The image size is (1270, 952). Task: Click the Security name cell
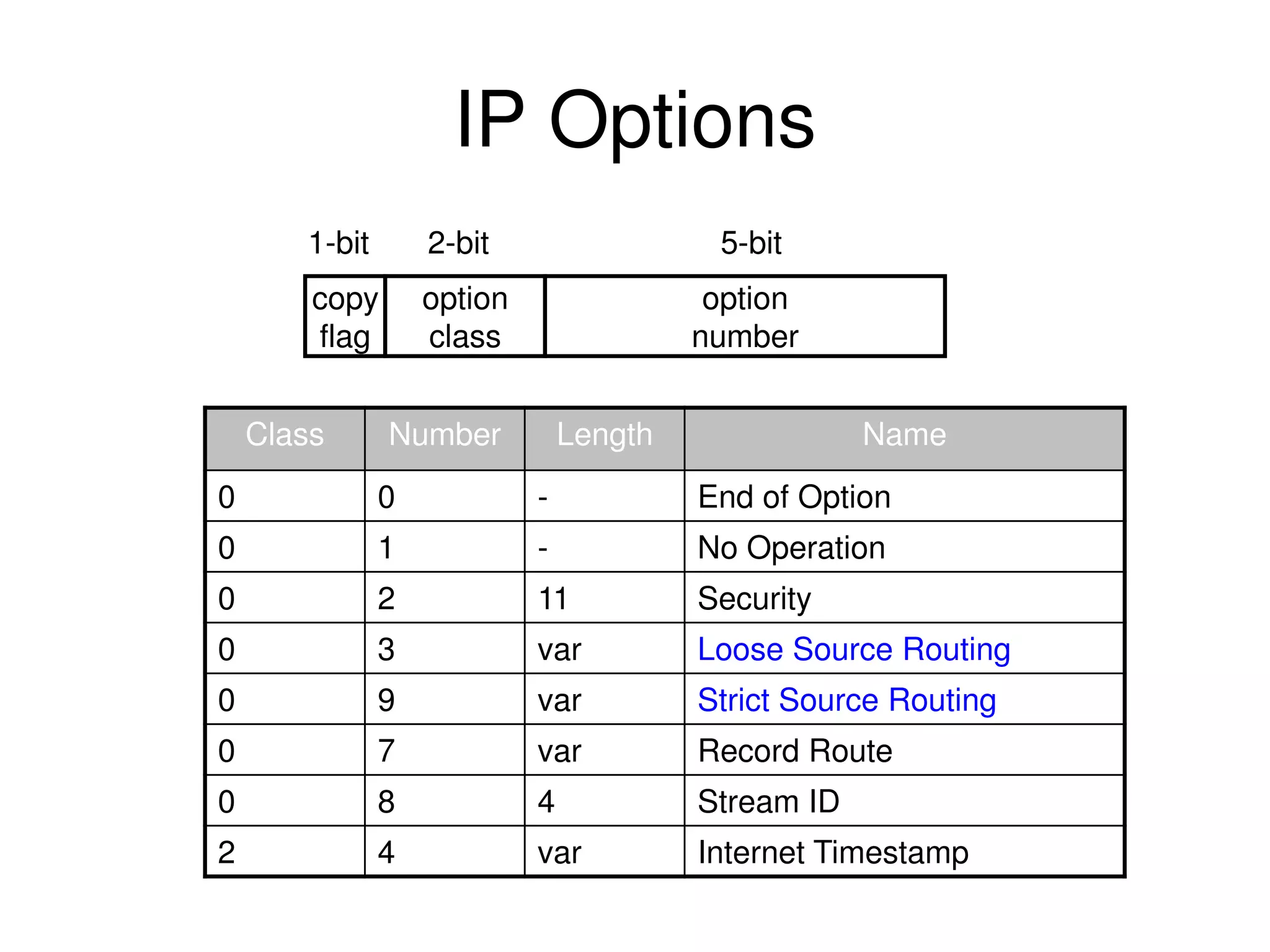(x=754, y=599)
